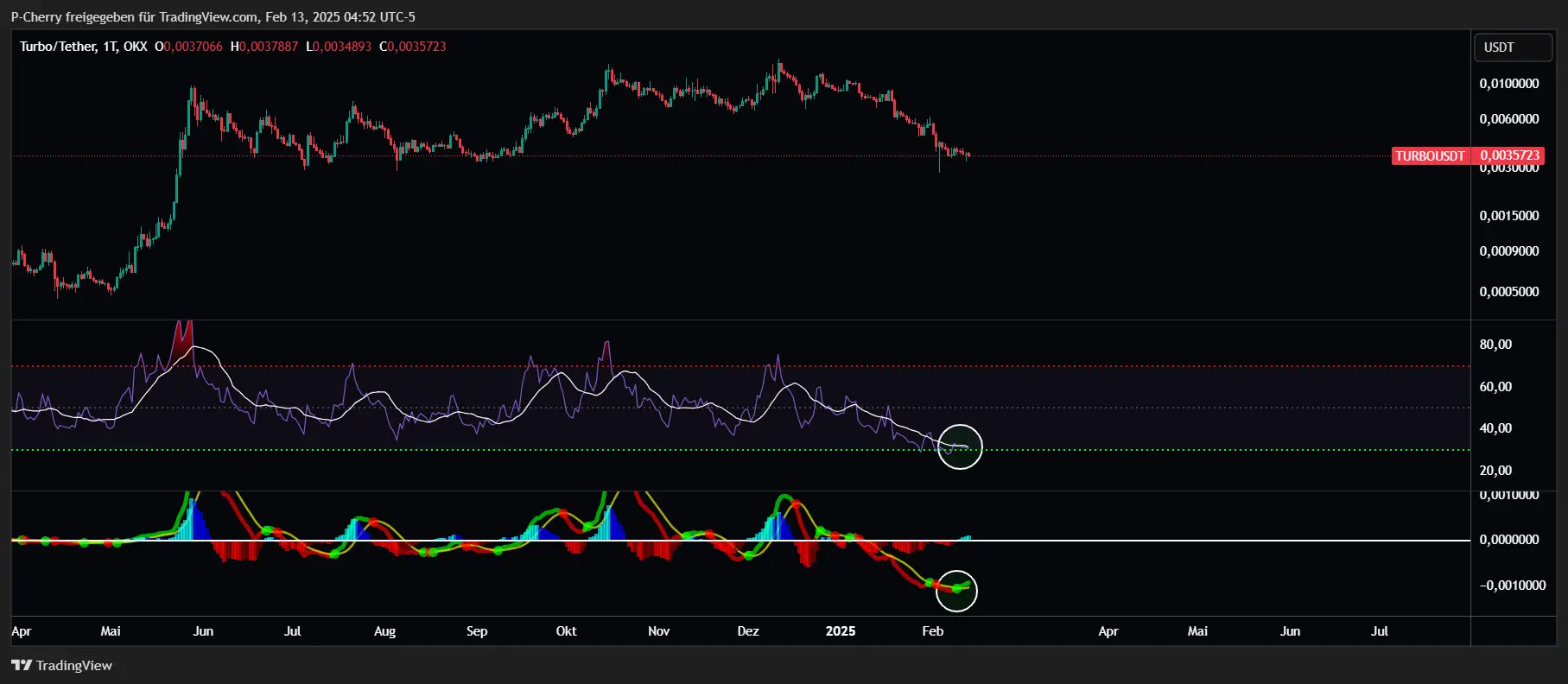Screen dimensions: 1568x684
Task: Click price axis label 0,0015000
Action: click(1509, 216)
